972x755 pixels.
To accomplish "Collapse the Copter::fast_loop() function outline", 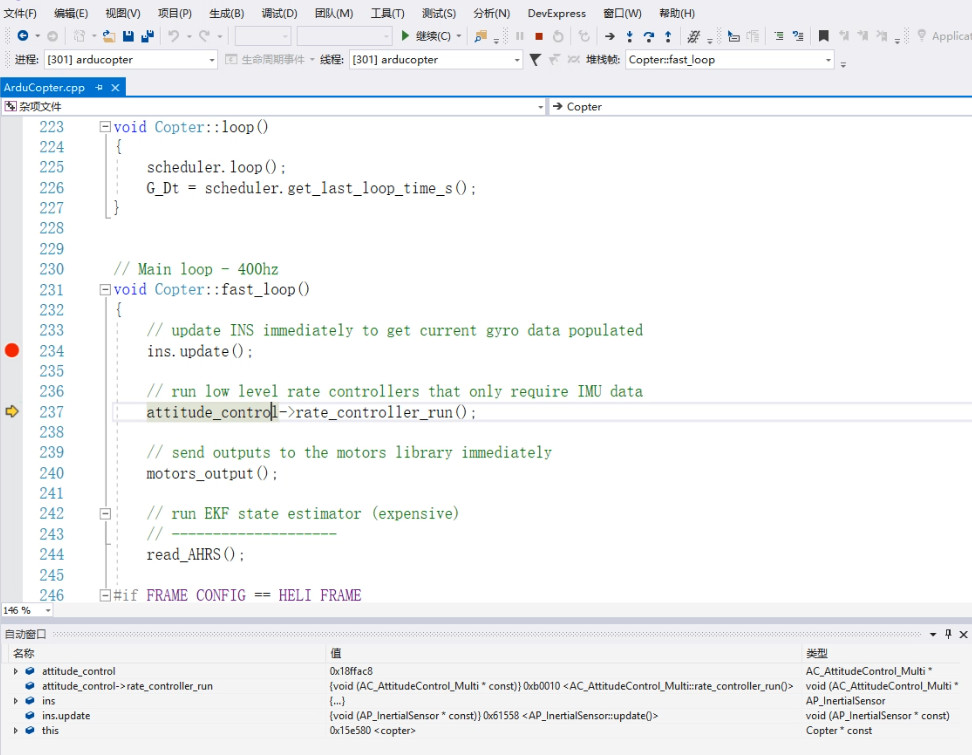I will click(105, 289).
